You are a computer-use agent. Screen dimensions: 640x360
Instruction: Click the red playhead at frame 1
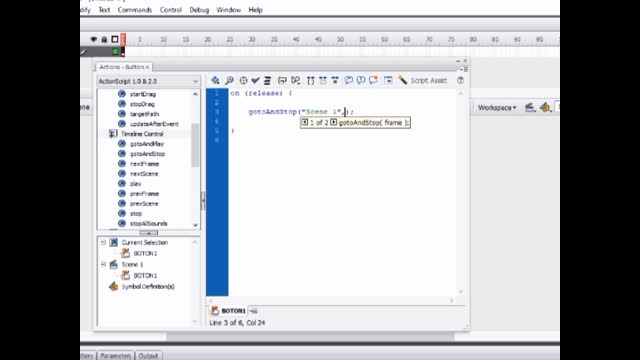pos(123,40)
